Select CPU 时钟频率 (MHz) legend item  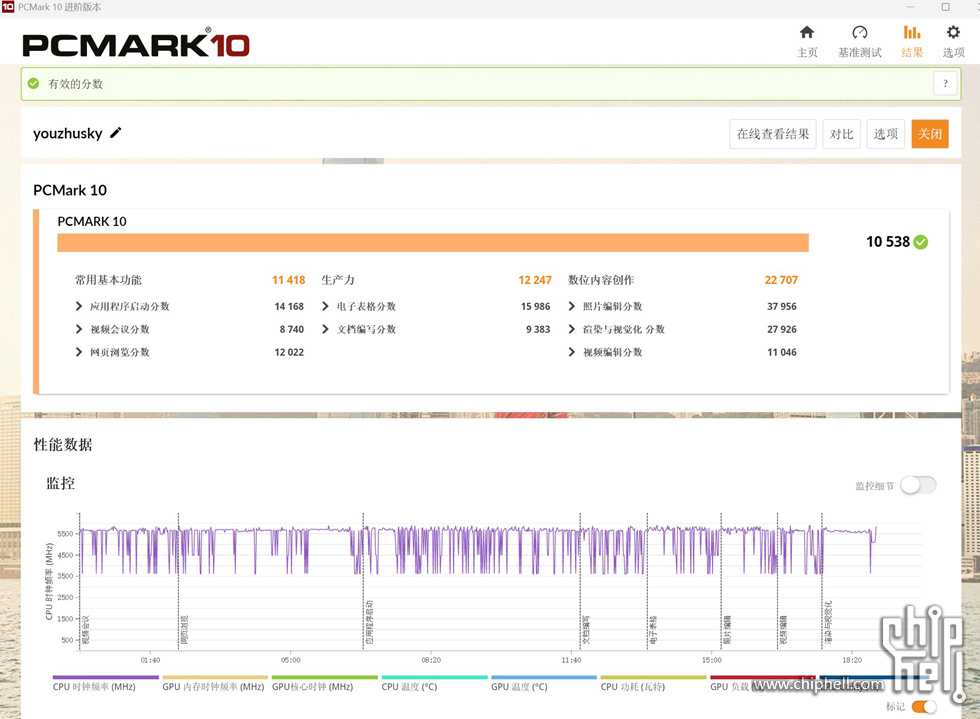[x=106, y=684]
